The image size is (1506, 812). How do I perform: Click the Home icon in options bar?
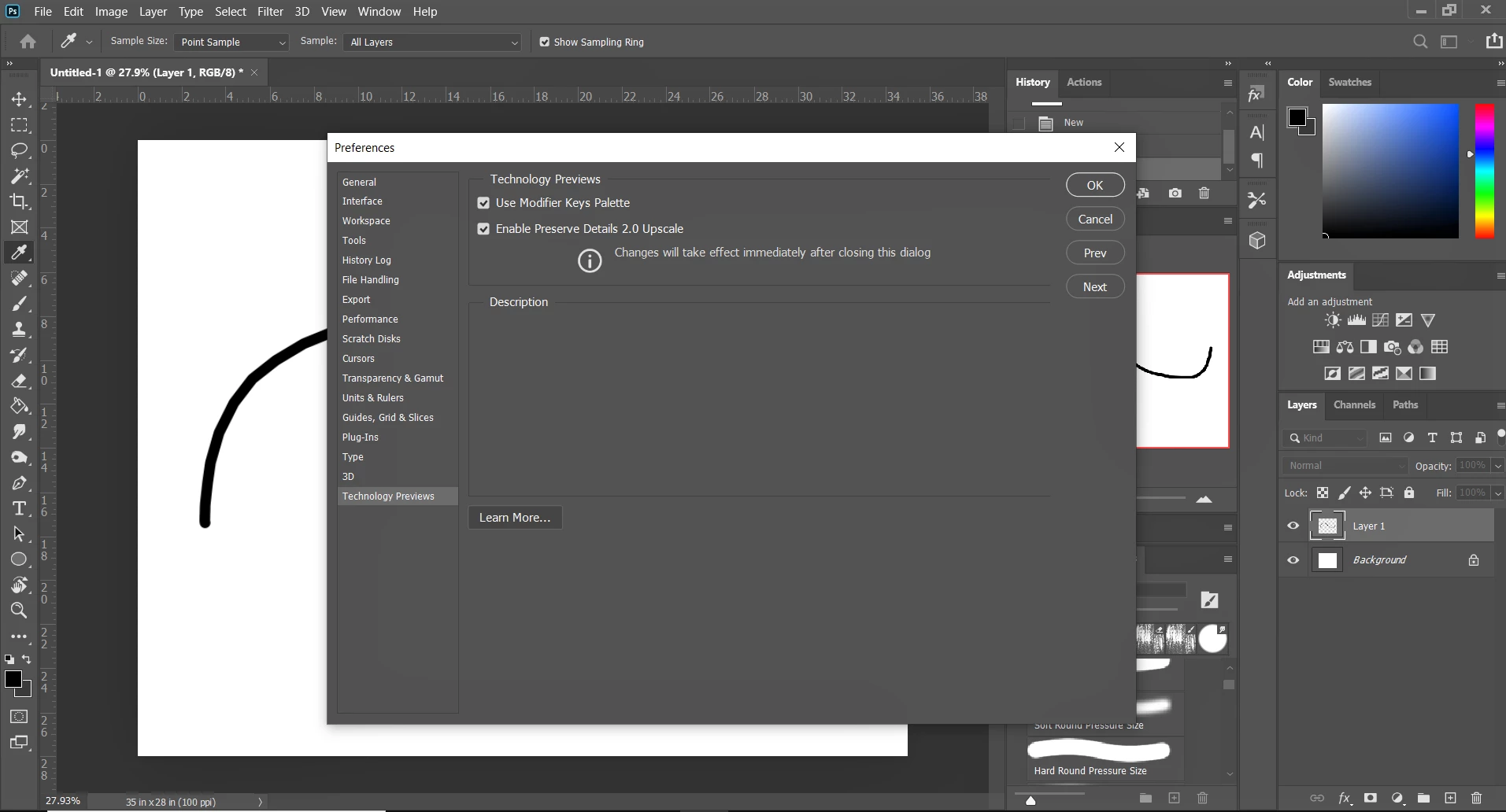28,42
